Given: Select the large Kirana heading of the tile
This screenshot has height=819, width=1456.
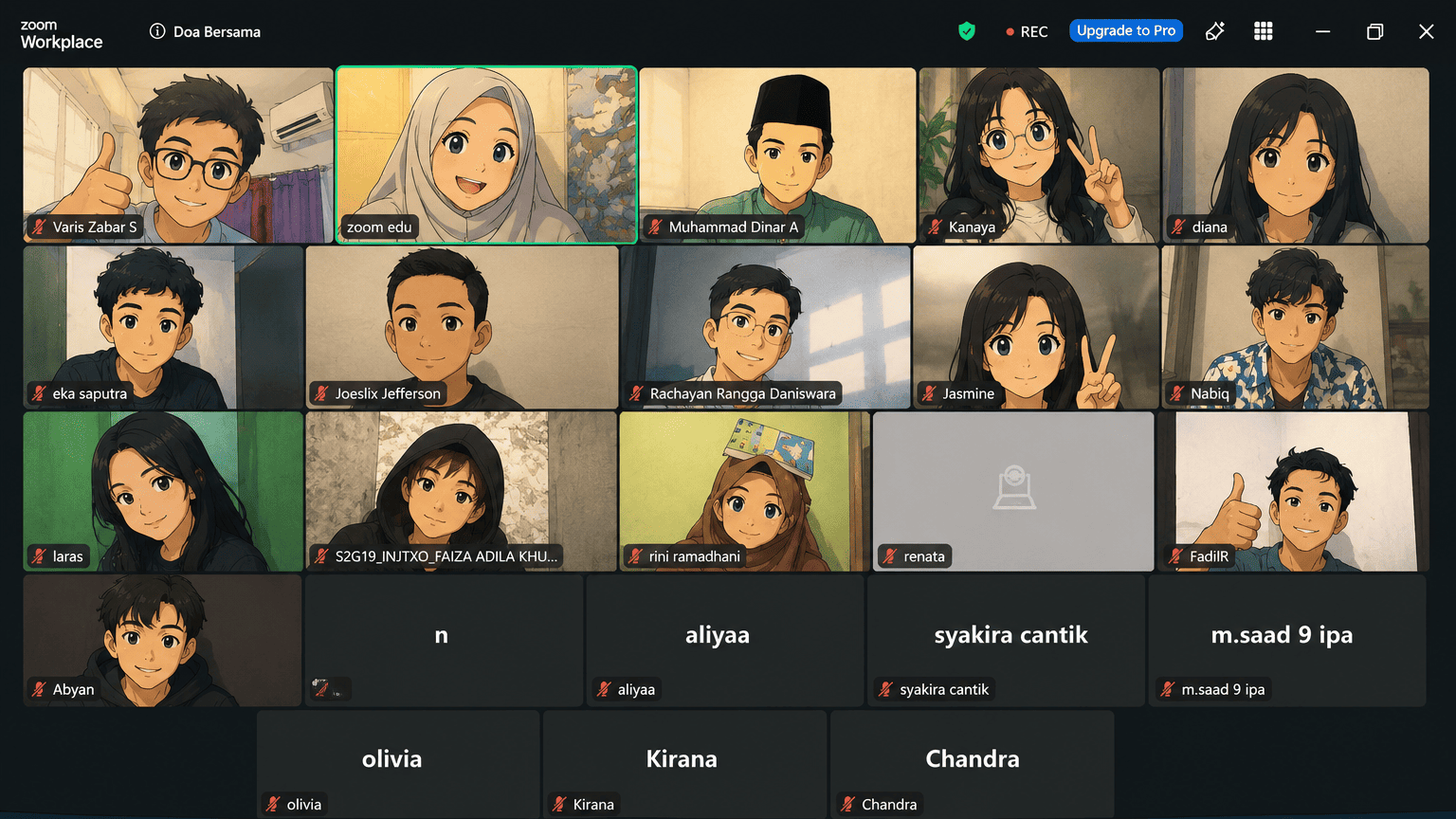Looking at the screenshot, I should (682, 758).
